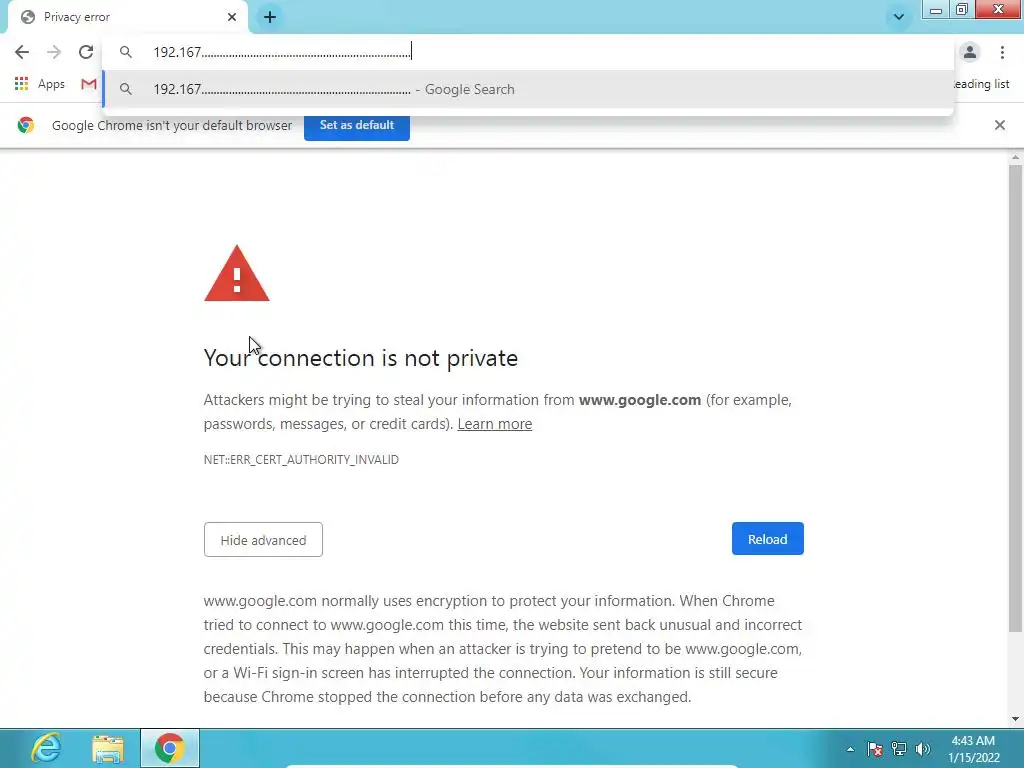
Task: Dismiss the default browser notification bar
Action: [999, 125]
